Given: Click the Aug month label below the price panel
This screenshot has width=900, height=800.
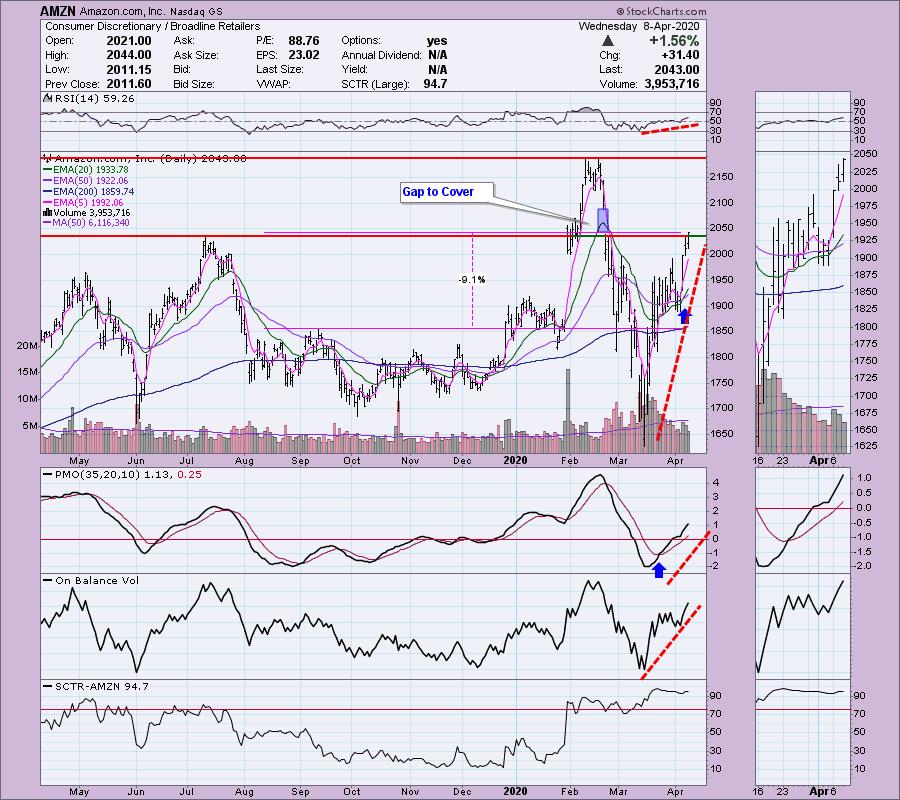Looking at the screenshot, I should tap(244, 460).
